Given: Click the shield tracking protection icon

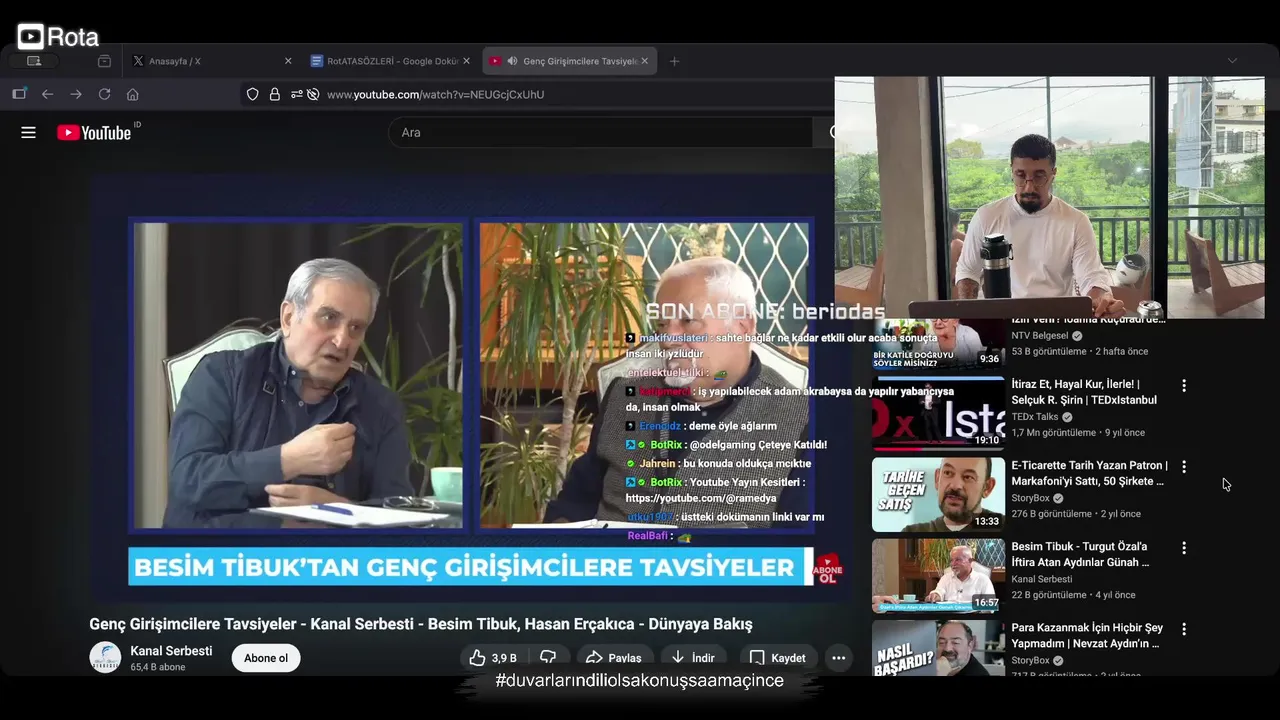Looking at the screenshot, I should (252, 94).
